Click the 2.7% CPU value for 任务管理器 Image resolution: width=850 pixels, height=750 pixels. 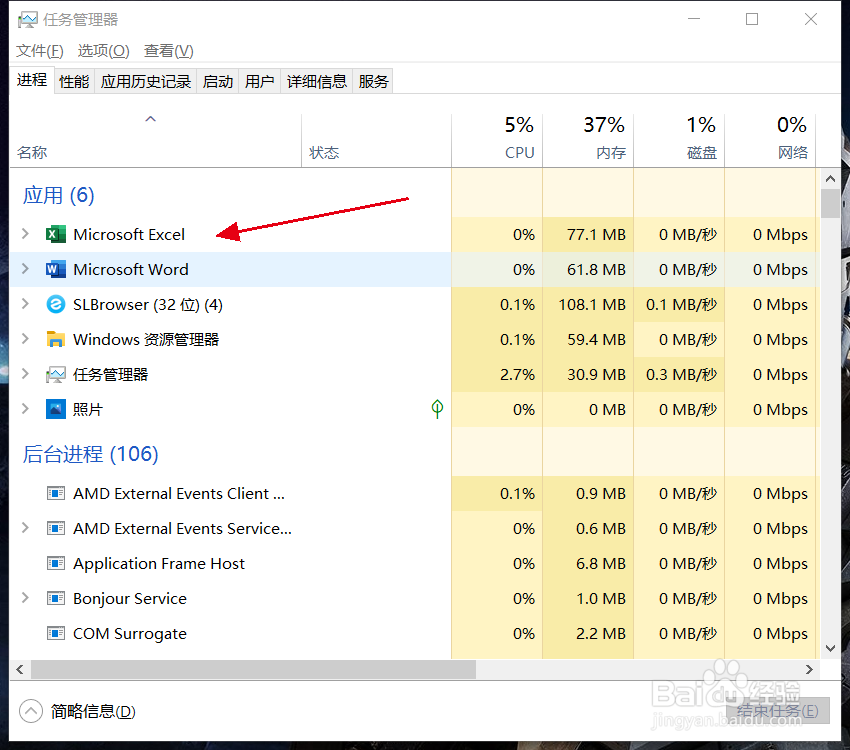pyautogui.click(x=517, y=374)
